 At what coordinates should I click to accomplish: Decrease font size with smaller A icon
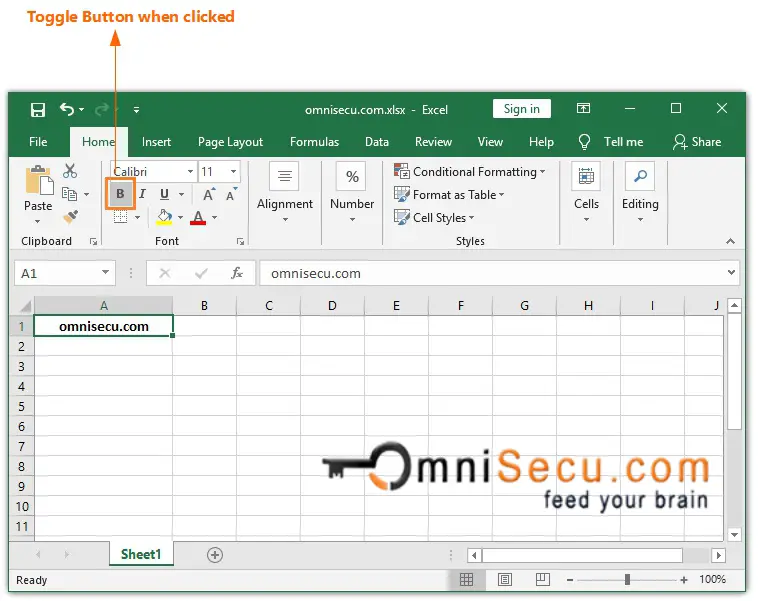232,194
